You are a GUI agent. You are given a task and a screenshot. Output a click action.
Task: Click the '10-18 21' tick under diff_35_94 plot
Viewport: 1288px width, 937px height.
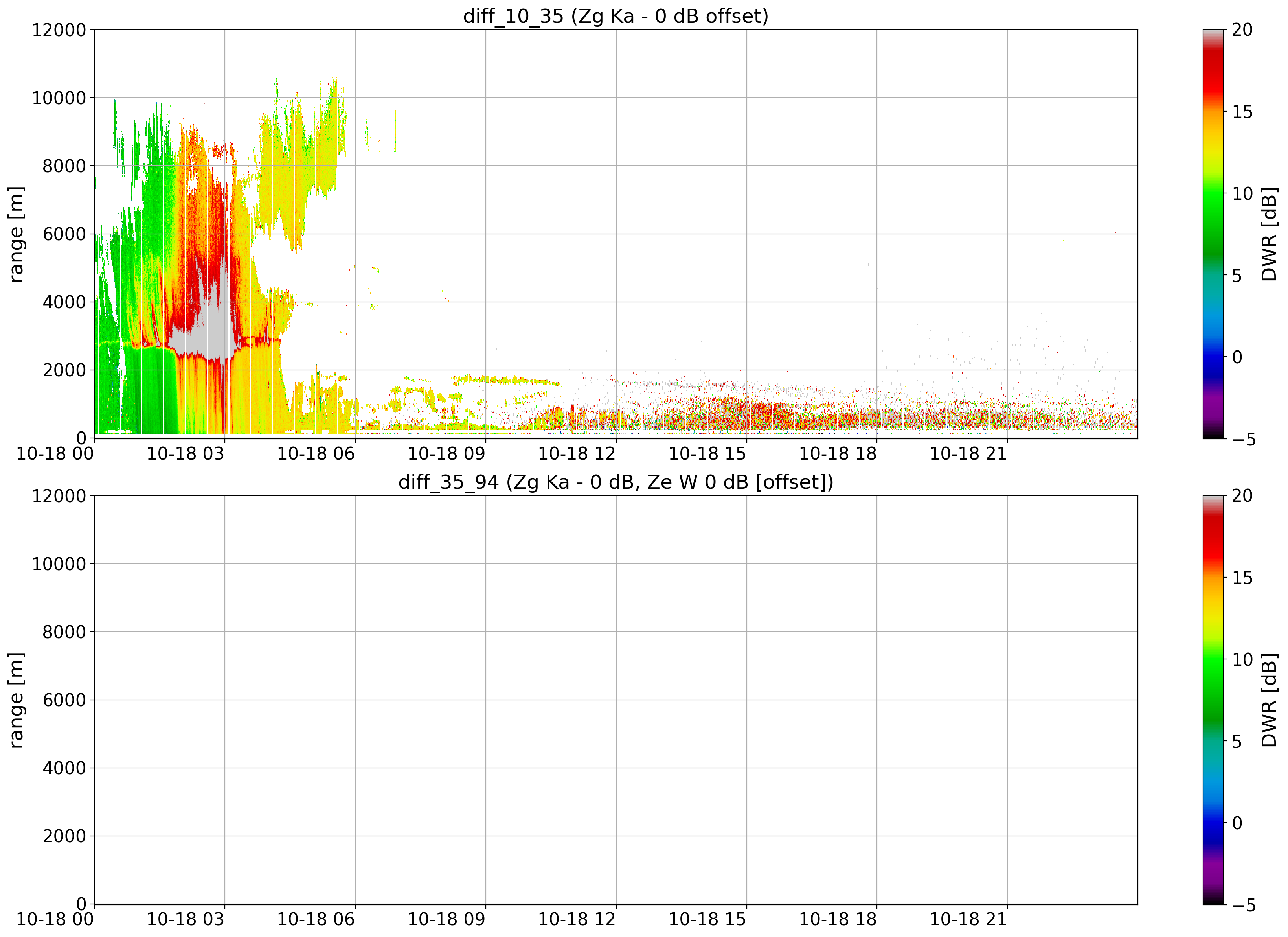(968, 919)
